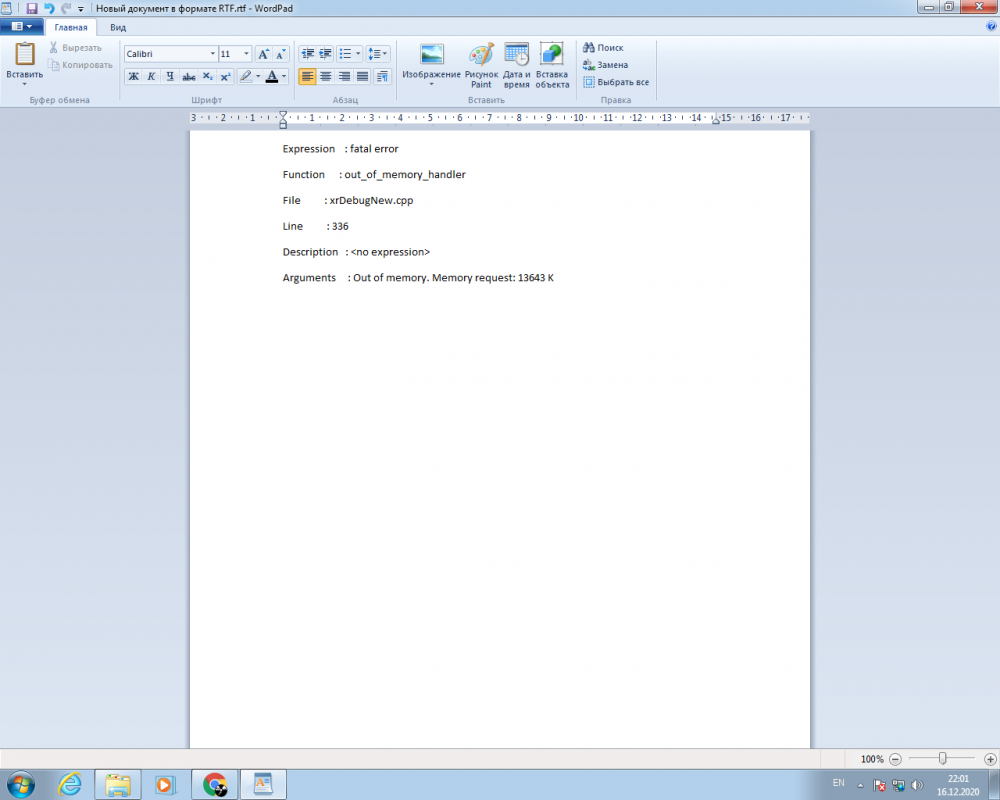Click Выбрать все select all button
The width and height of the screenshot is (1000, 800).
tap(616, 82)
